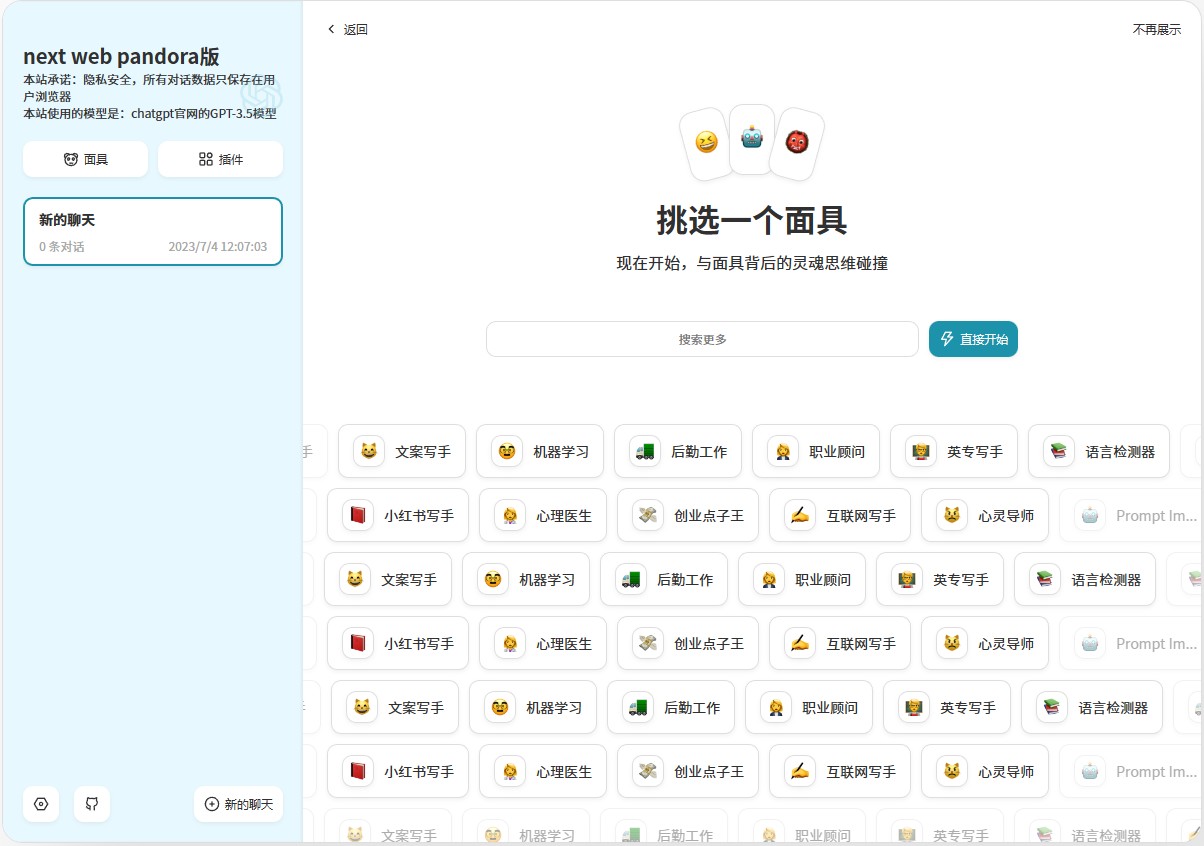Click the back chevron next to 返回
This screenshot has width=1204, height=846.
pos(331,30)
